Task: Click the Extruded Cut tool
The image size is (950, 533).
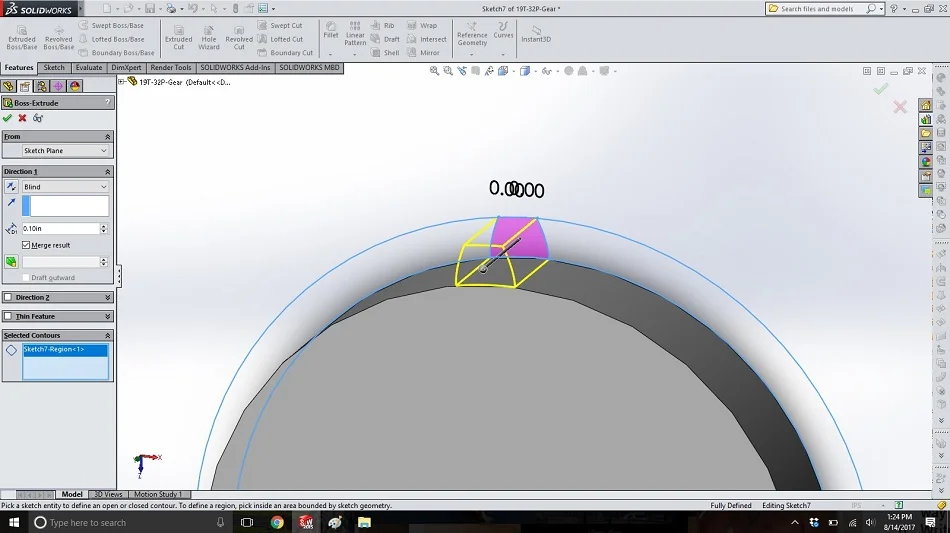Action: 179,38
